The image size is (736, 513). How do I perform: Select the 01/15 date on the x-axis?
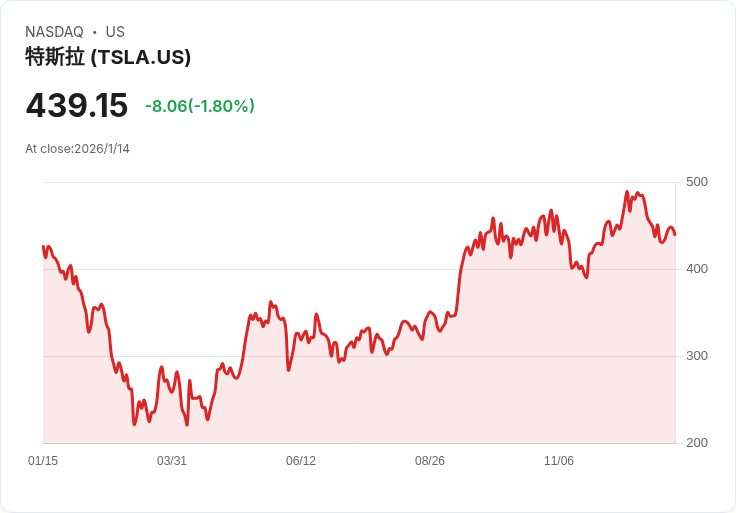[43, 461]
